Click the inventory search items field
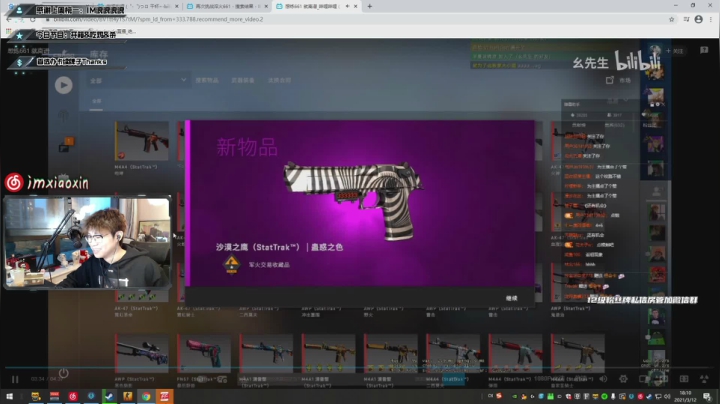This screenshot has width=720, height=404. [x=207, y=80]
